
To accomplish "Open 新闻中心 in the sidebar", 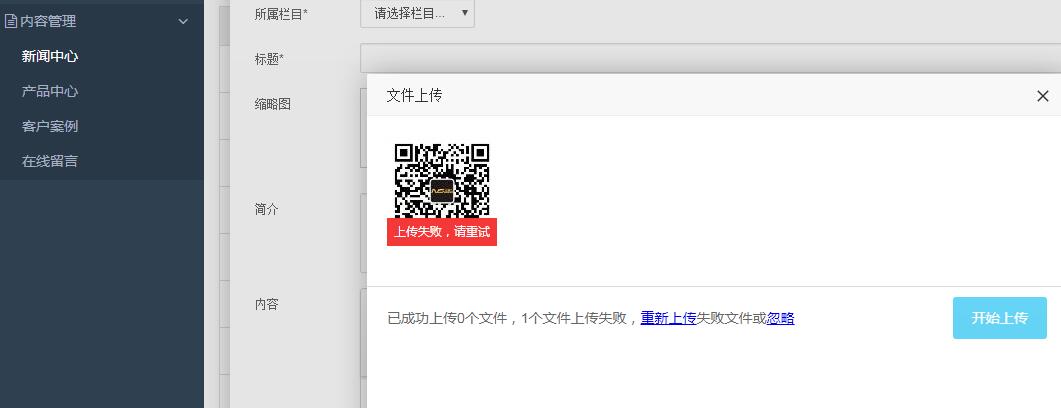I will 49,56.
